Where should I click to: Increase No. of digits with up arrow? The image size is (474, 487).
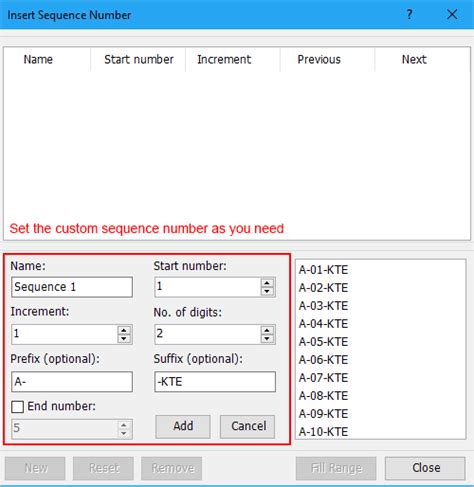267,330
